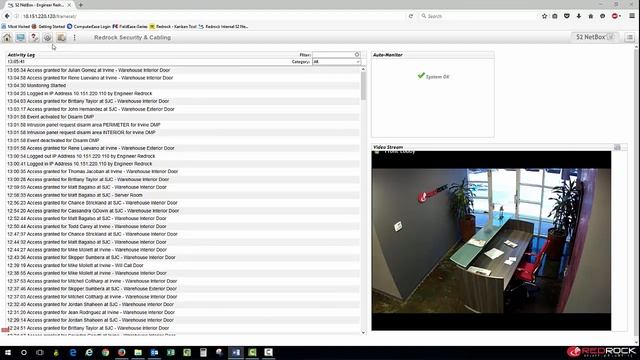Click the browser Search field
Screen dimensions: 640x360
(478, 16)
